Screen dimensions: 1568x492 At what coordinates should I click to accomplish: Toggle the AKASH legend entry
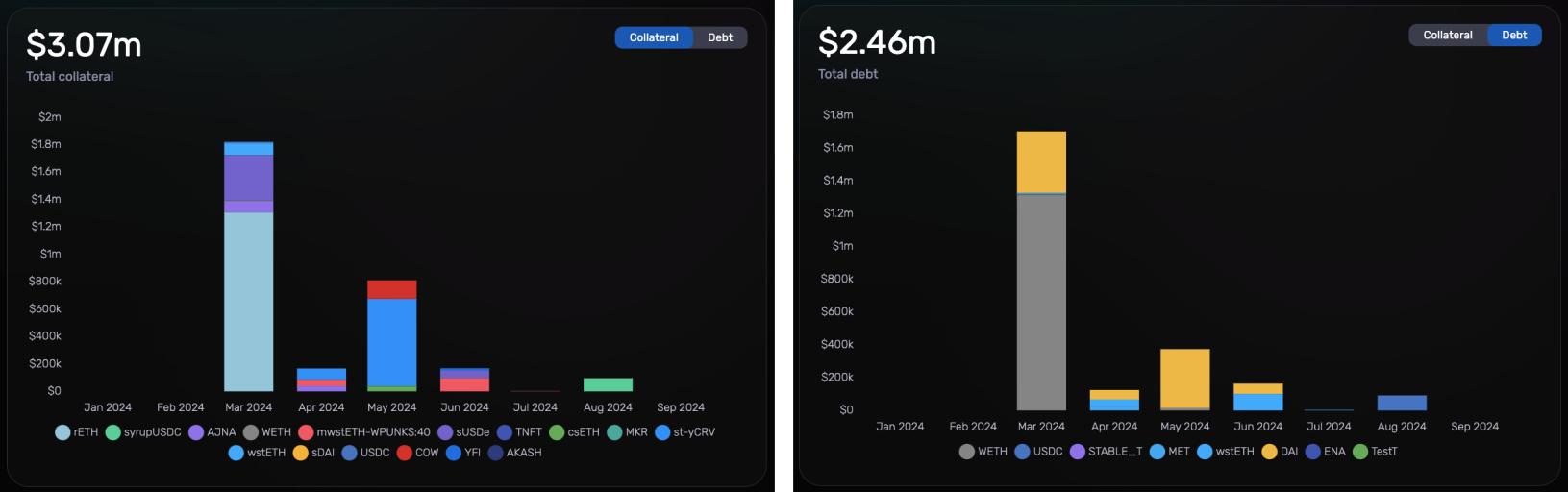[x=515, y=453]
